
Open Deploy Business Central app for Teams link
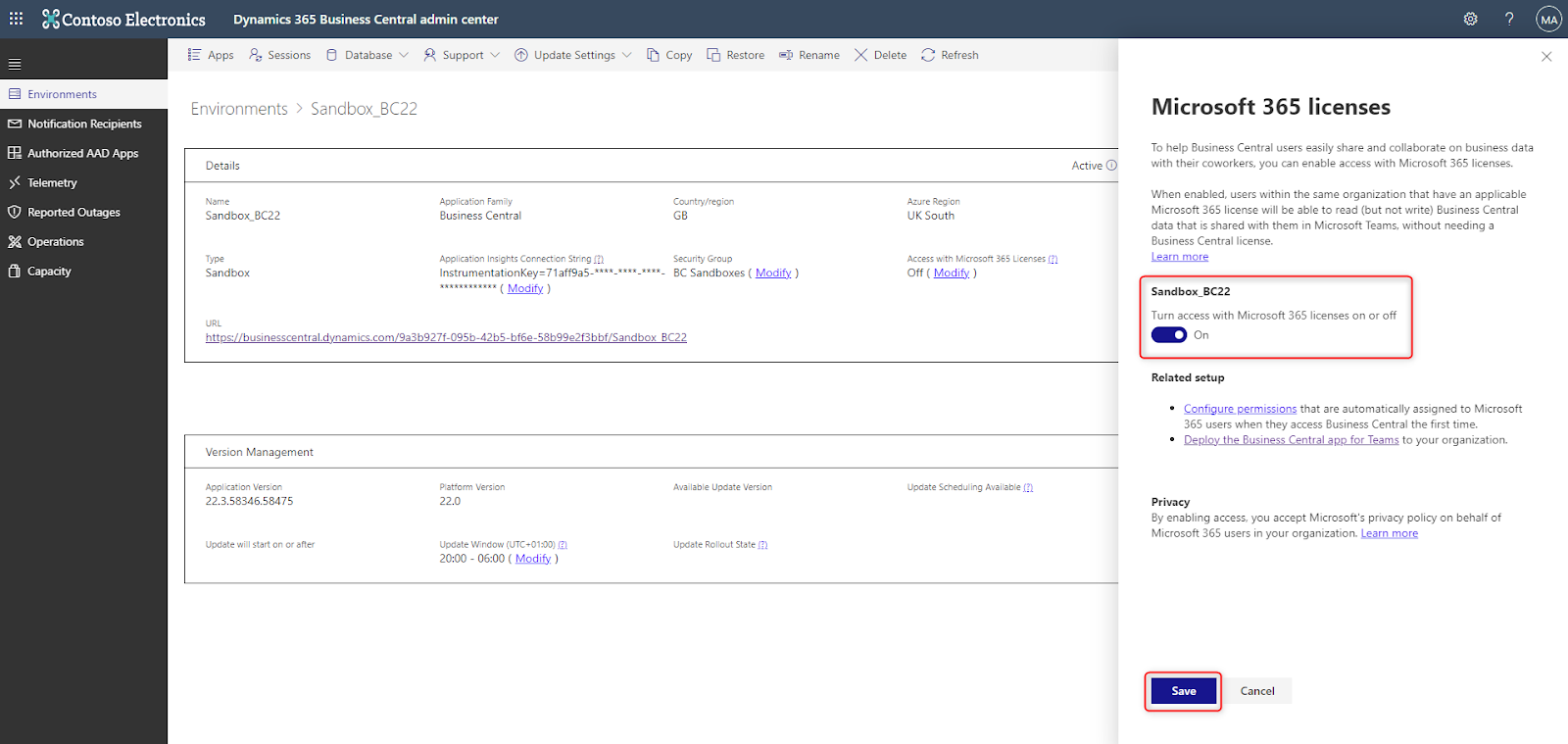pyautogui.click(x=1291, y=440)
